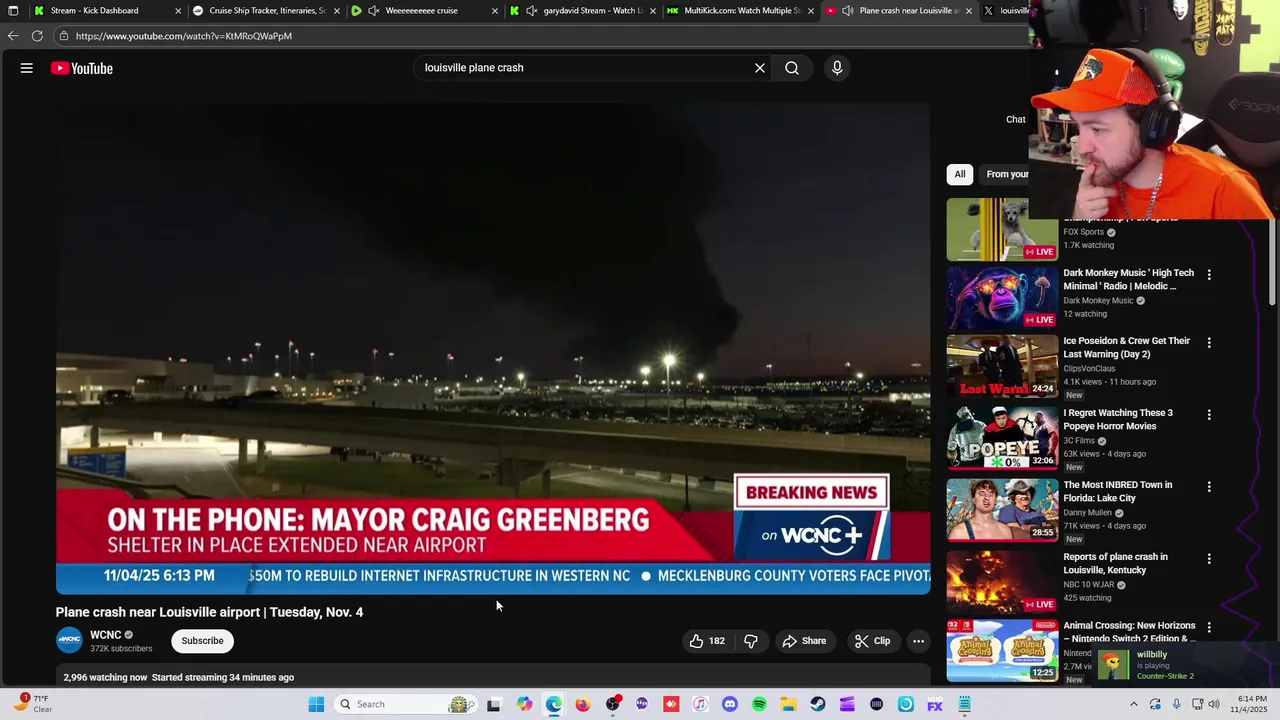Open the FOX Sports live thumbnail
The height and width of the screenshot is (720, 1280).
(x=1002, y=229)
